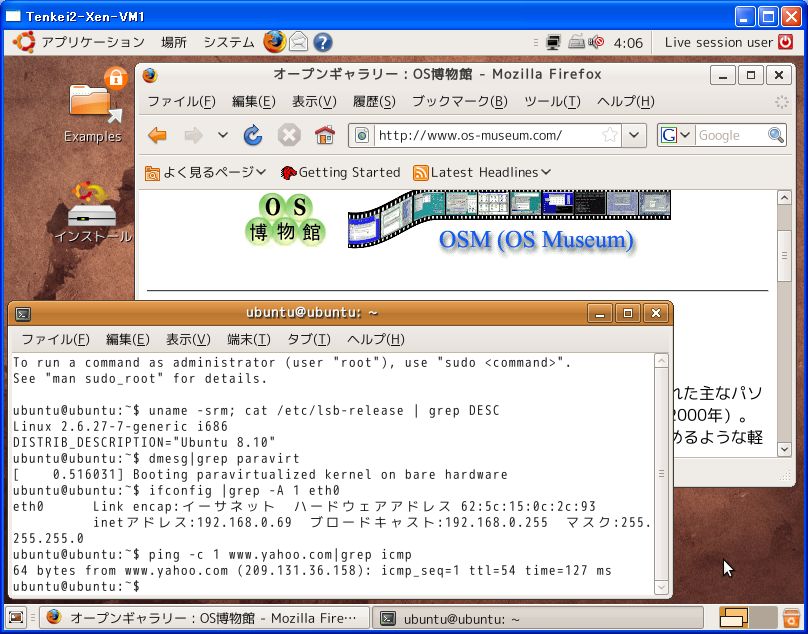808x634 pixels.
Task: Click the terminal window menu icon in the title bar
Action: click(23, 313)
